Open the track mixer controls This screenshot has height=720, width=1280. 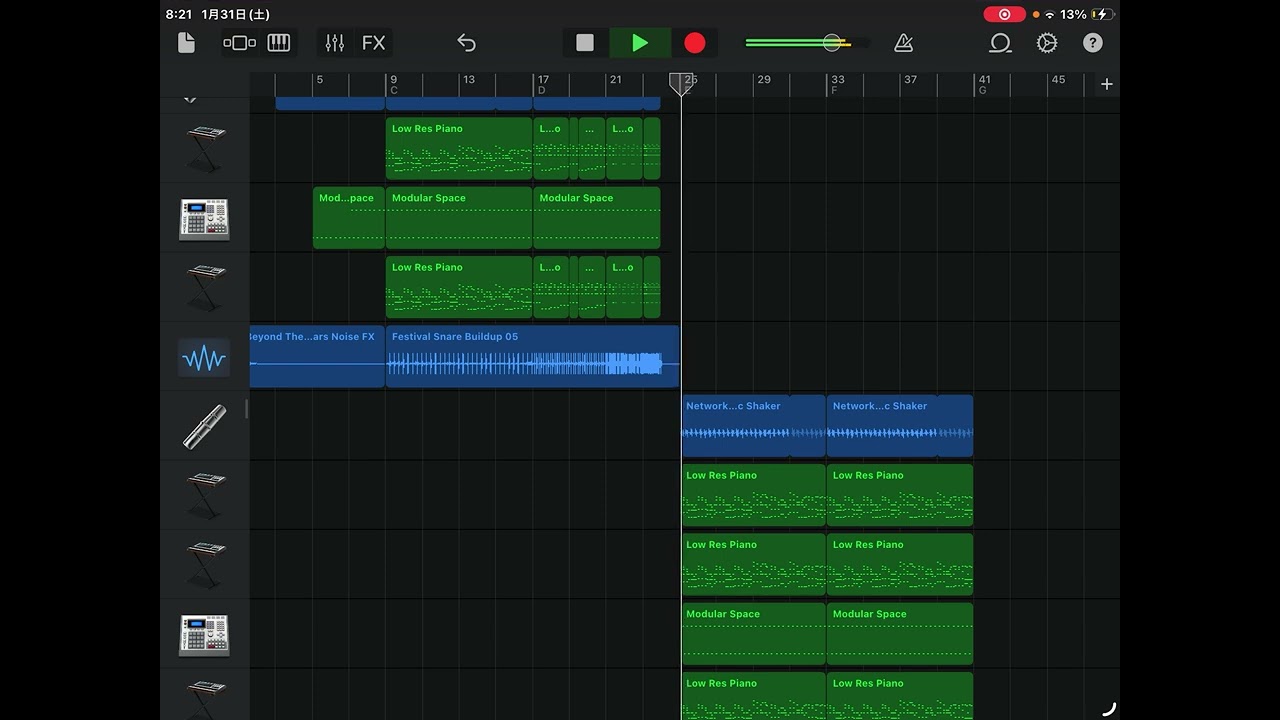(x=334, y=43)
